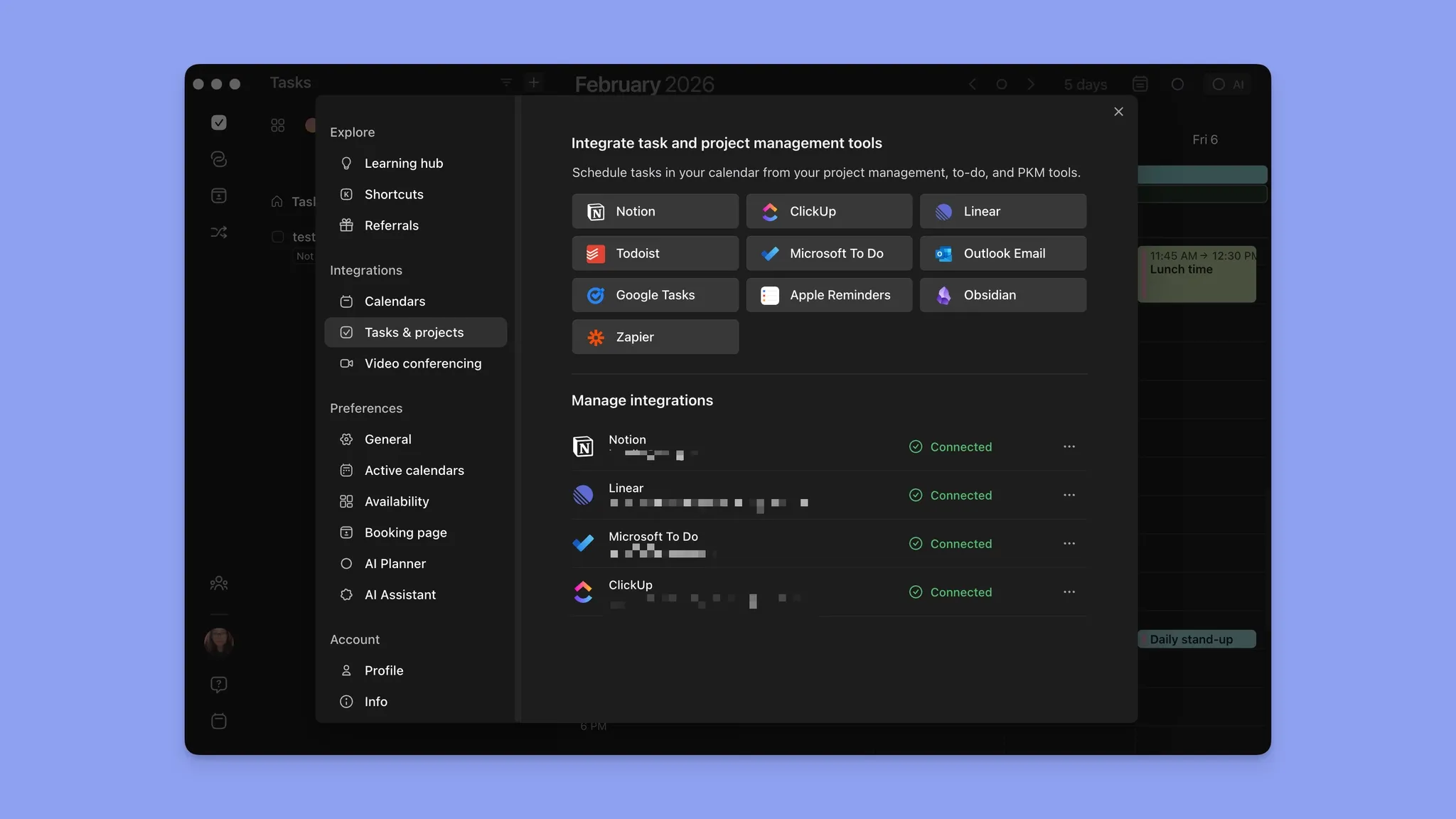Viewport: 1456px width, 819px height.
Task: Open Video conferencing section
Action: tap(415, 363)
